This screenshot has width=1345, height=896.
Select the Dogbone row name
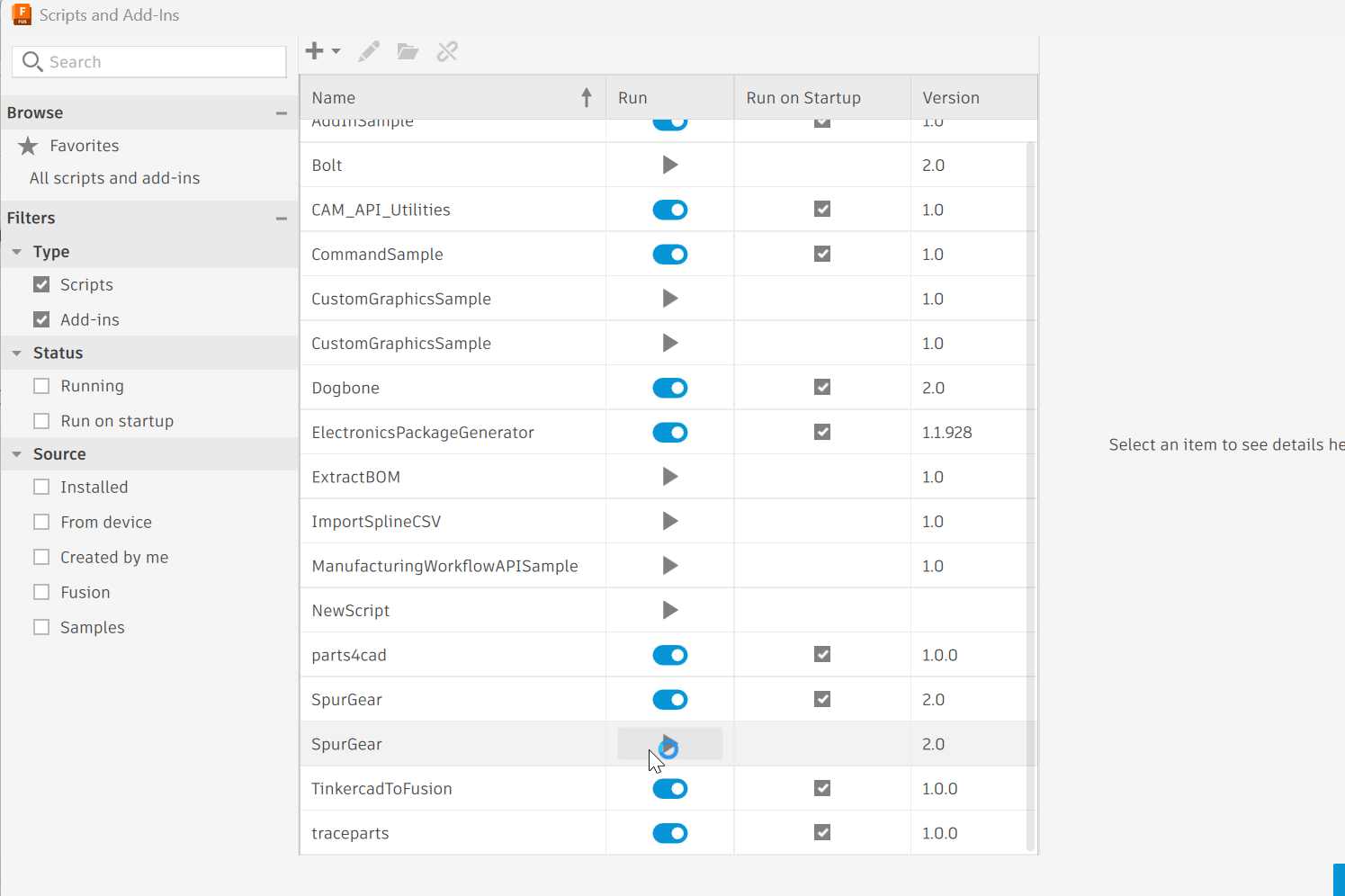click(x=345, y=388)
